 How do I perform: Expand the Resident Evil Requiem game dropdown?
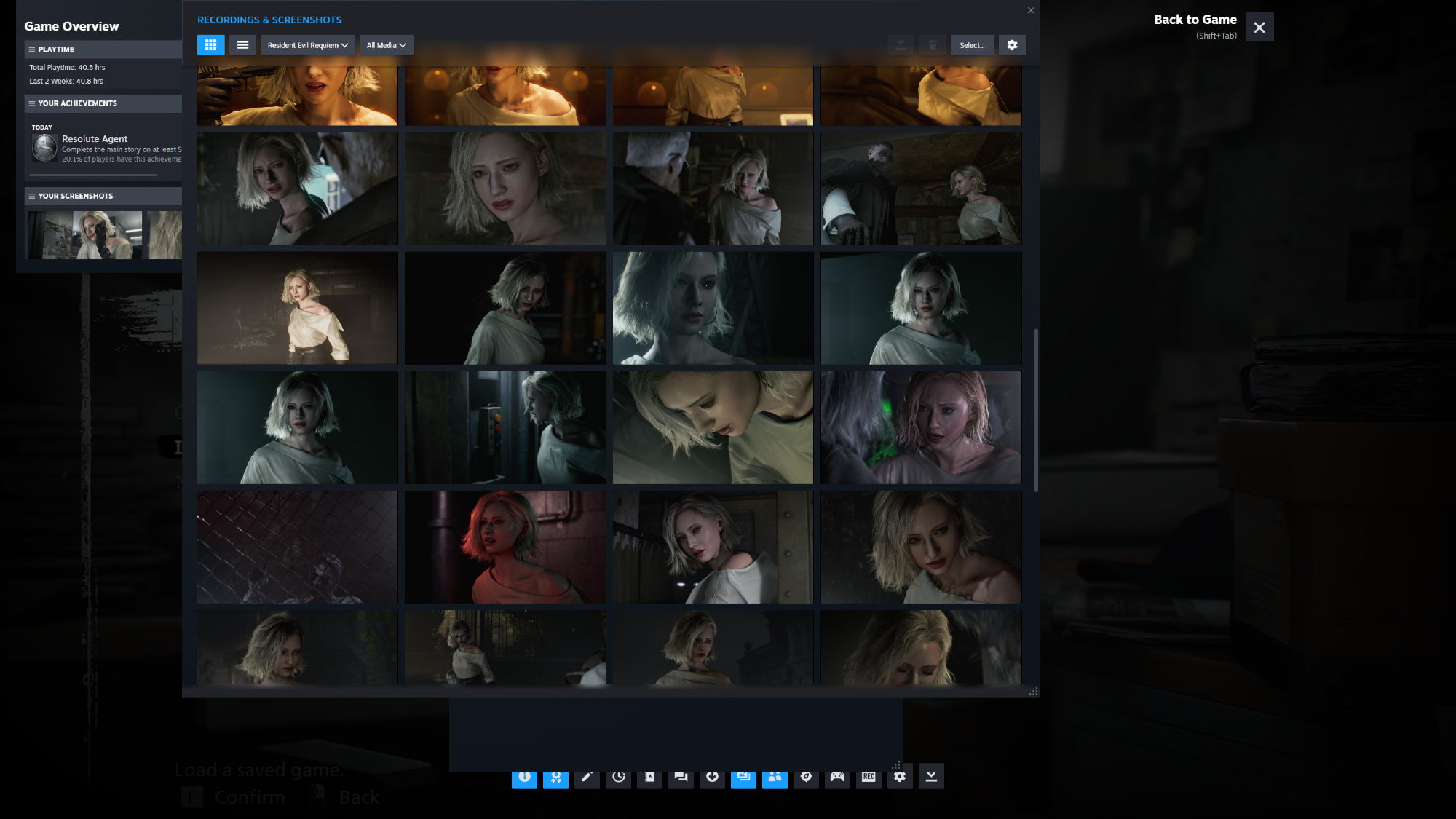pyautogui.click(x=308, y=45)
